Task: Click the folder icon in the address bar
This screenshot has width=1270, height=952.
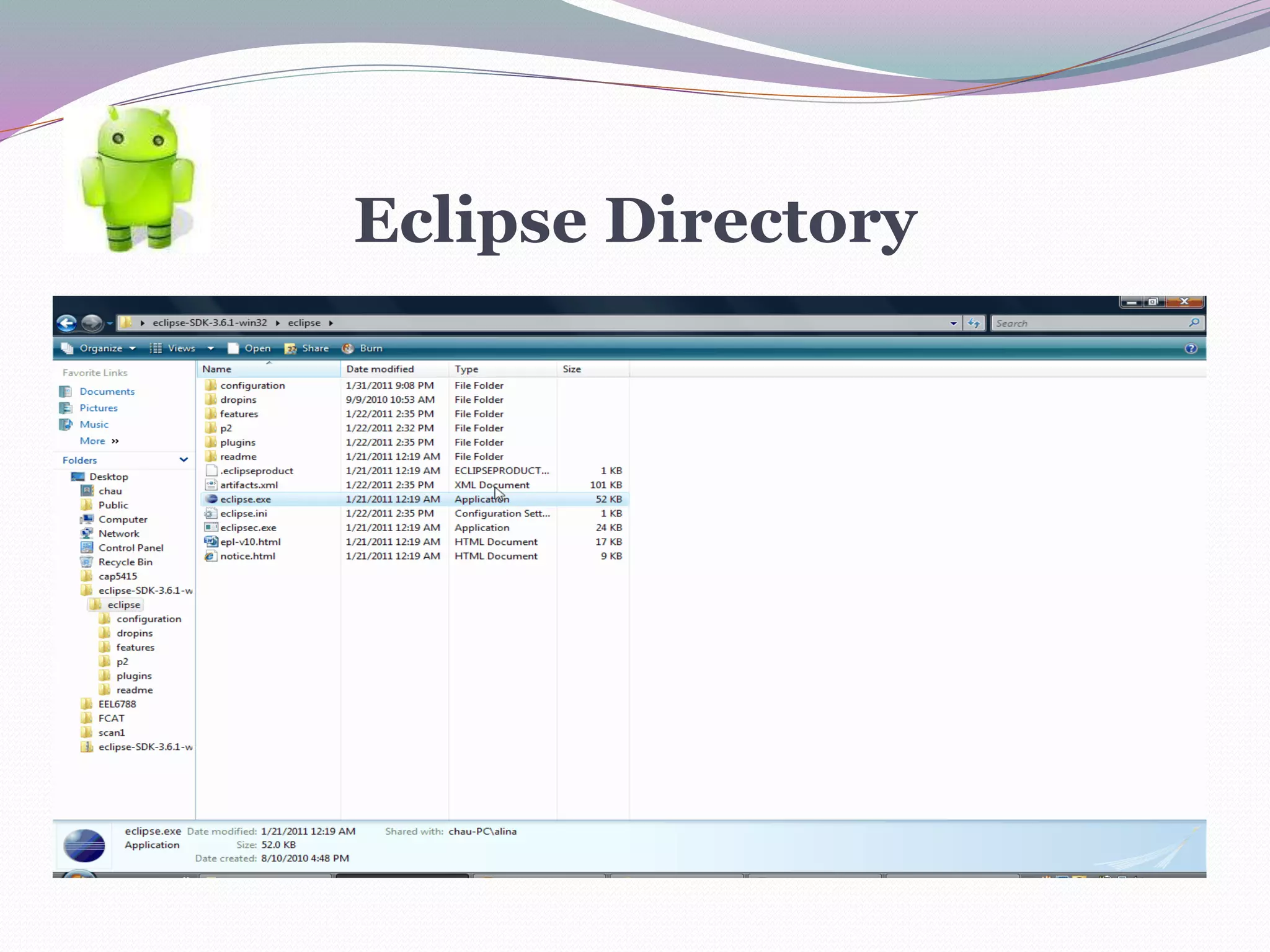Action: (x=126, y=323)
